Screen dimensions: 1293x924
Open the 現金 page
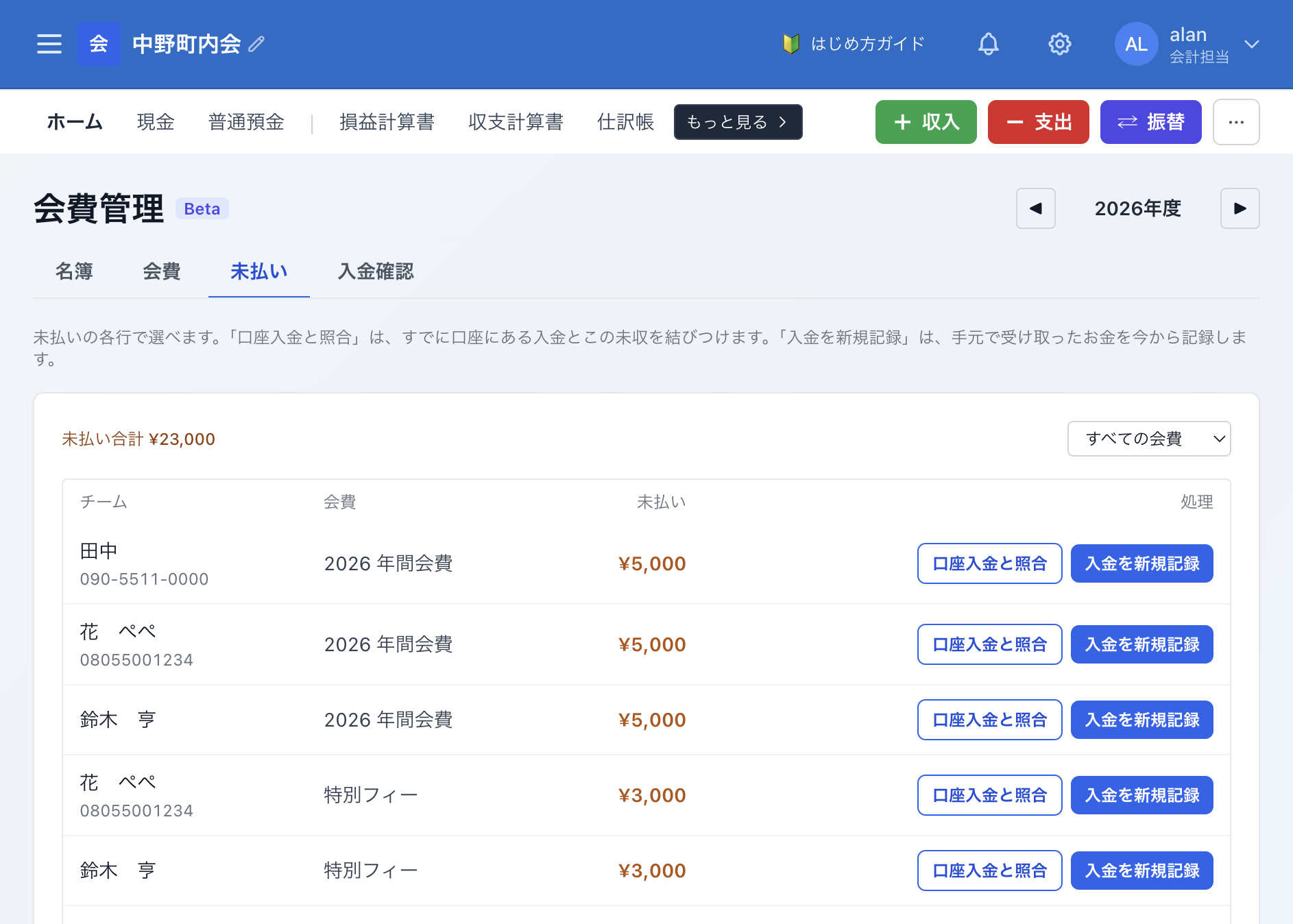[156, 122]
